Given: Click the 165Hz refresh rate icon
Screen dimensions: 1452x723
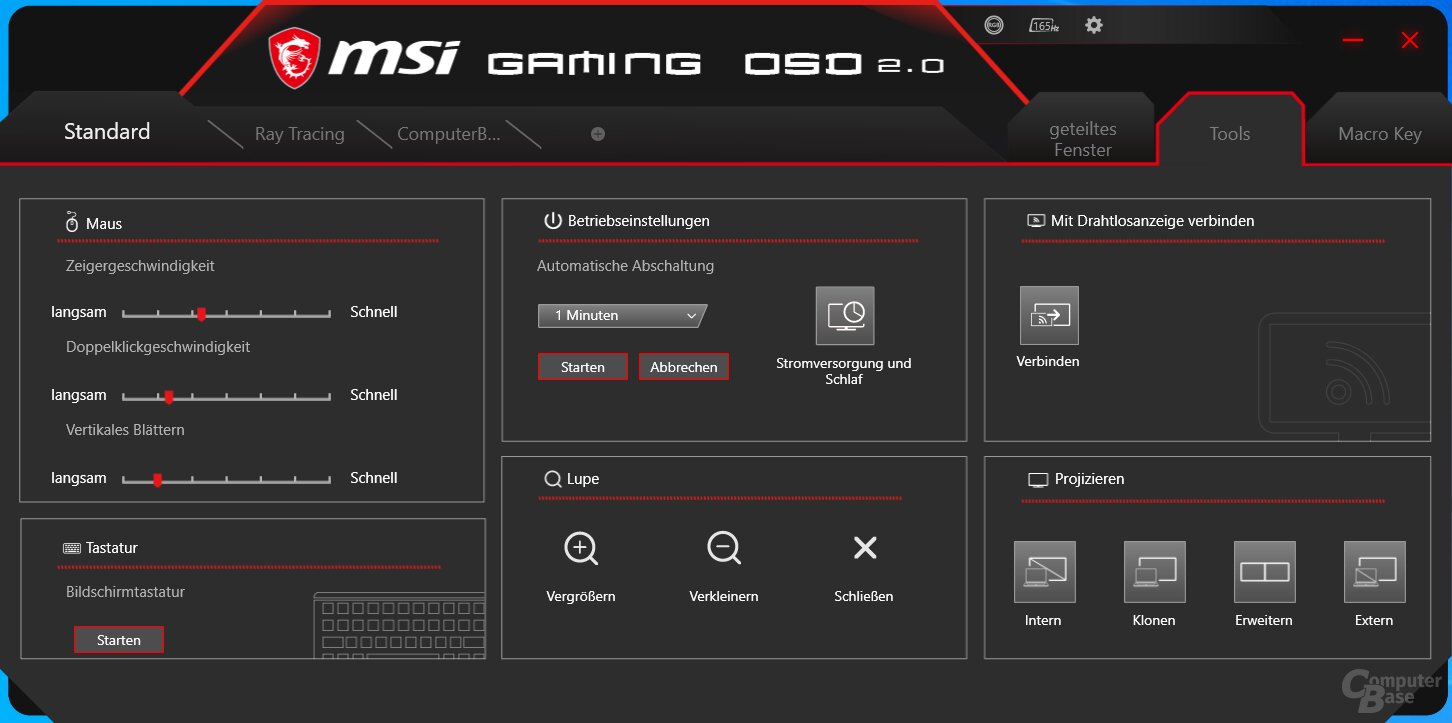Looking at the screenshot, I should 1044,26.
